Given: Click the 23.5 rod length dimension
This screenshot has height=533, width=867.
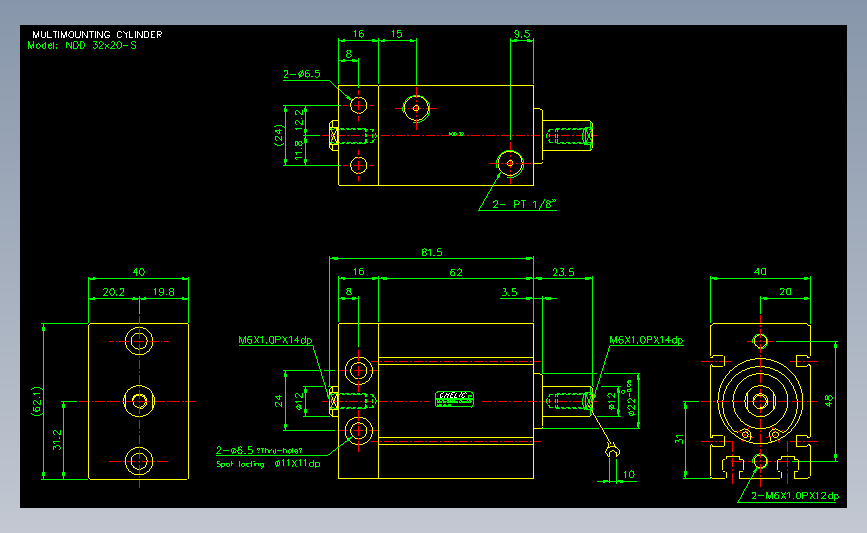Looking at the screenshot, I should point(563,272).
